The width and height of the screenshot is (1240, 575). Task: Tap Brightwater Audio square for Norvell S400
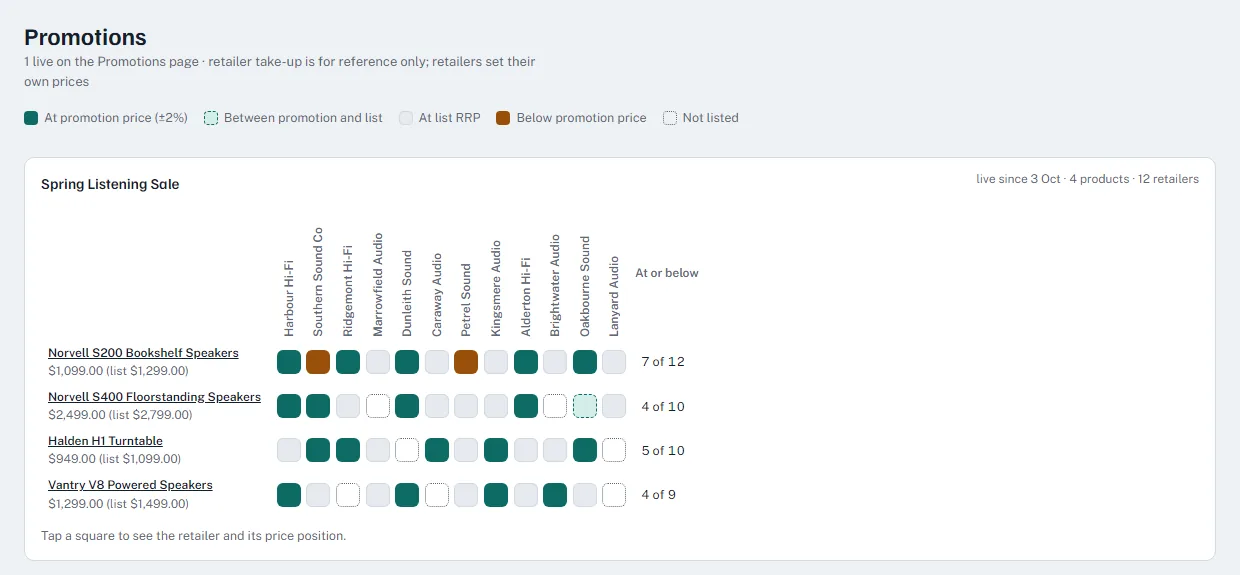pos(555,406)
